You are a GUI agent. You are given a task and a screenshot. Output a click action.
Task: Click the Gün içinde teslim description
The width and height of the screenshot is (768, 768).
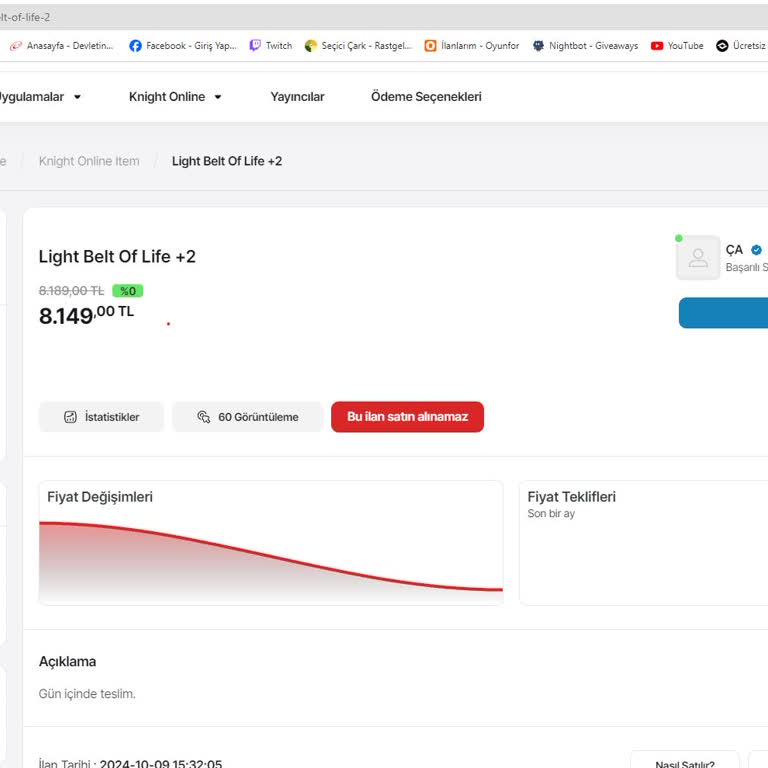87,694
